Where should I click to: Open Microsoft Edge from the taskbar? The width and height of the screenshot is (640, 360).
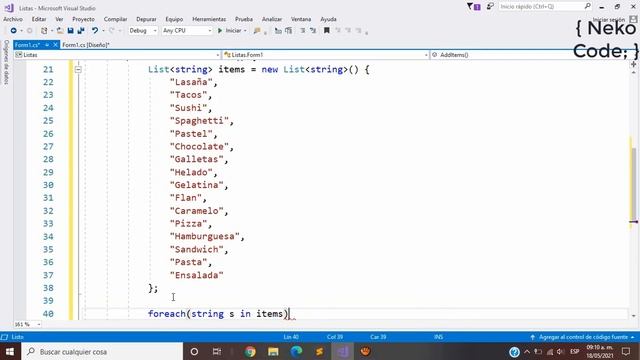pyautogui.click(x=296, y=351)
